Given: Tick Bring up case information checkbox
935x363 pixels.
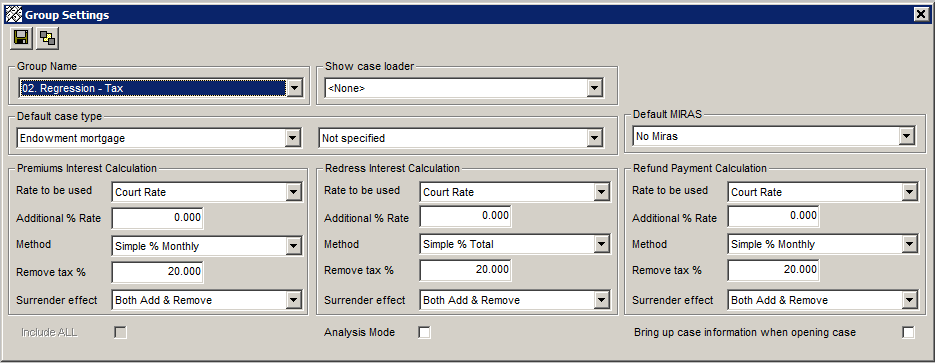Looking at the screenshot, I should coord(908,333).
